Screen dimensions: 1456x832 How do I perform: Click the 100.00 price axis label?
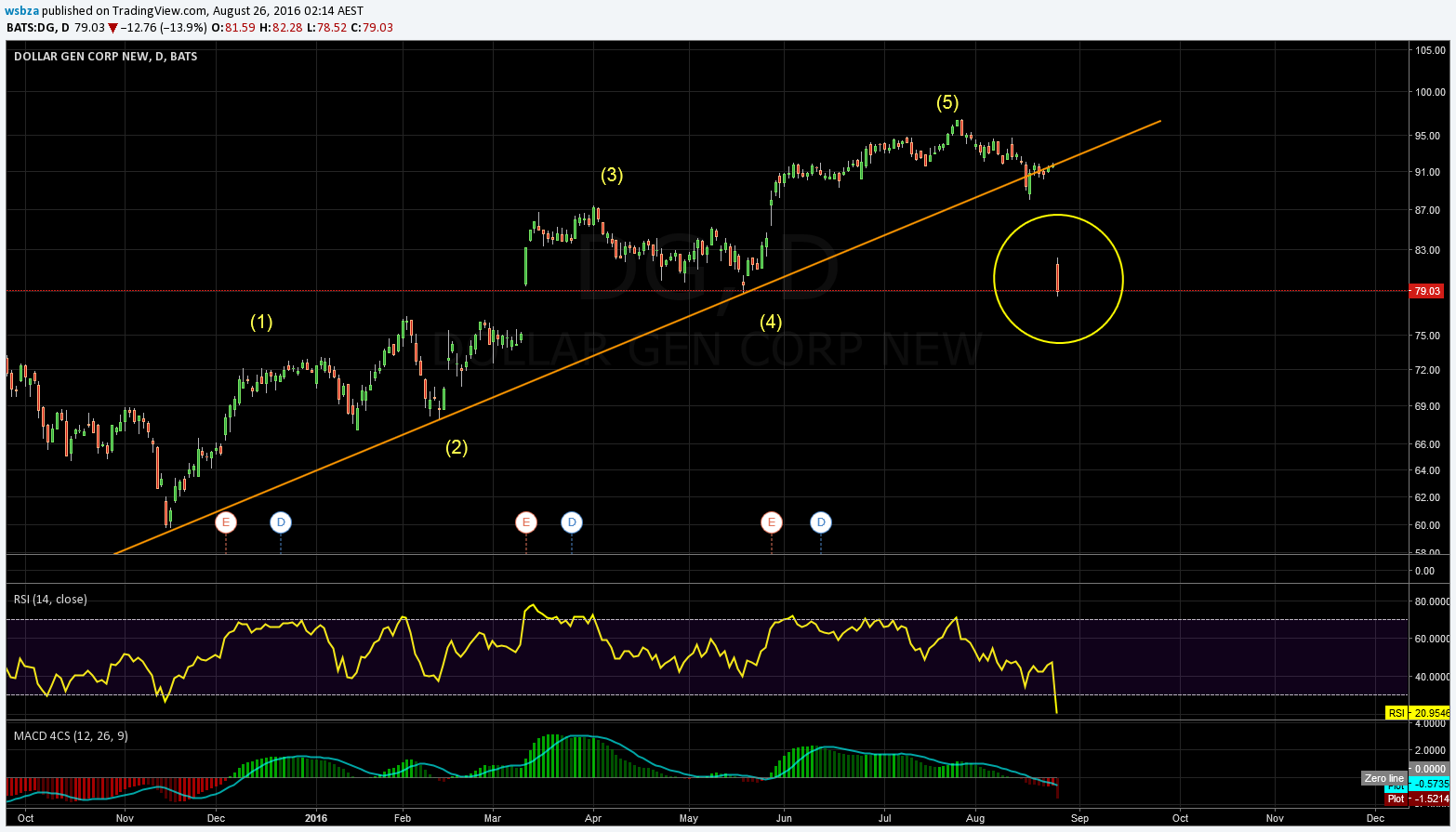[x=1430, y=92]
